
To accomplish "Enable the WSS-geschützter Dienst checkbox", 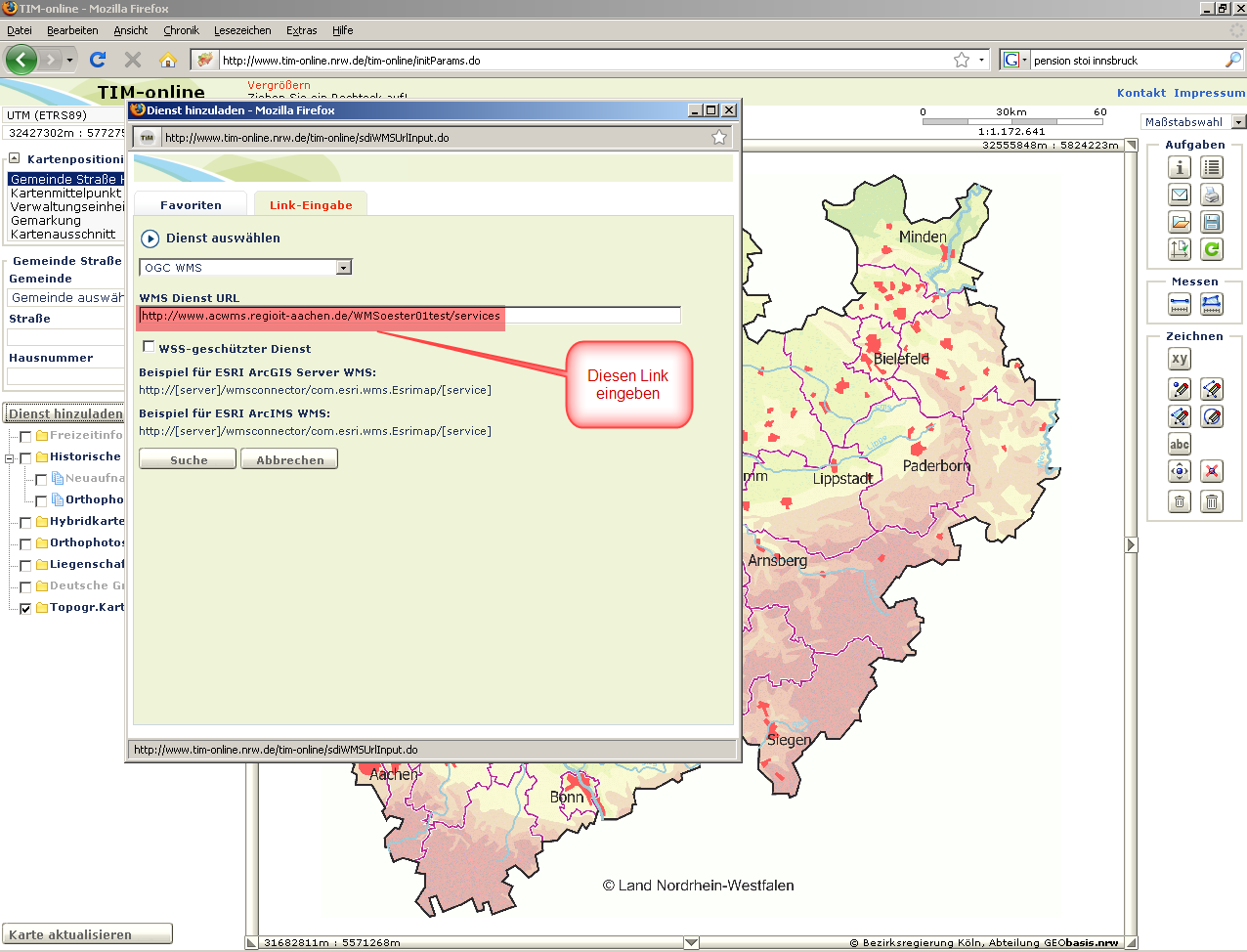I will (149, 347).
